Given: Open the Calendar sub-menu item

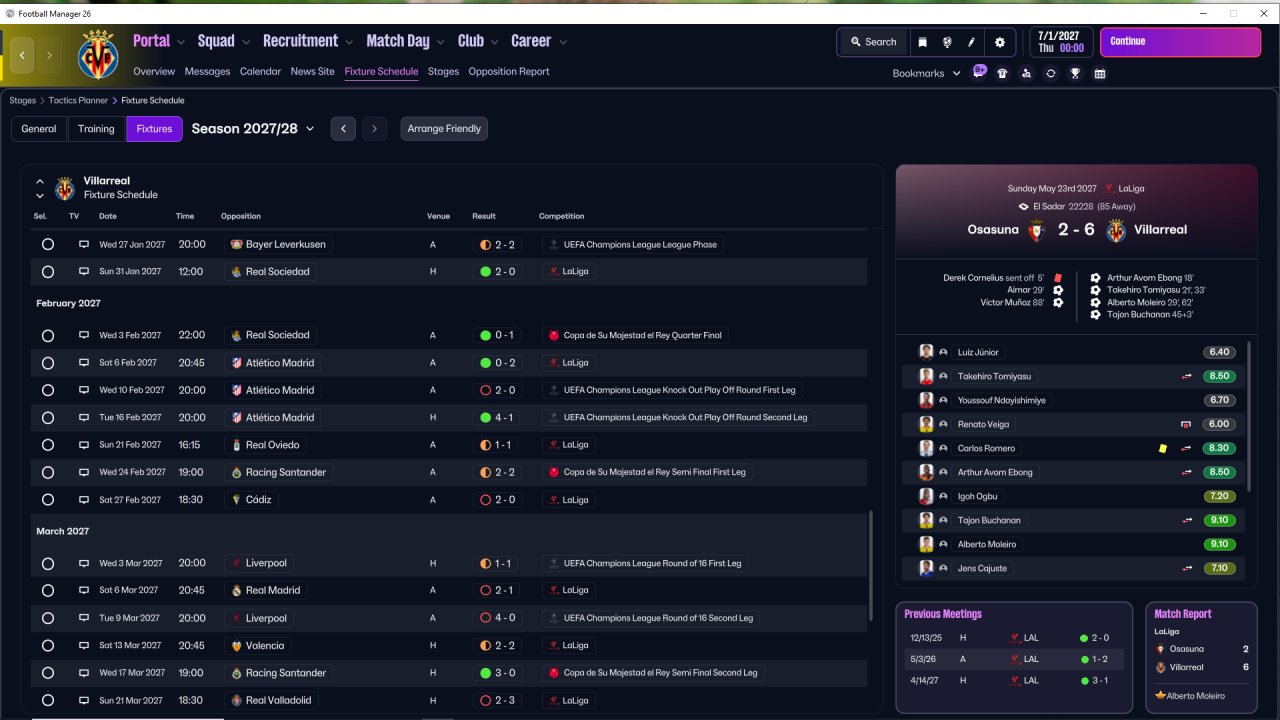Looking at the screenshot, I should coord(260,72).
